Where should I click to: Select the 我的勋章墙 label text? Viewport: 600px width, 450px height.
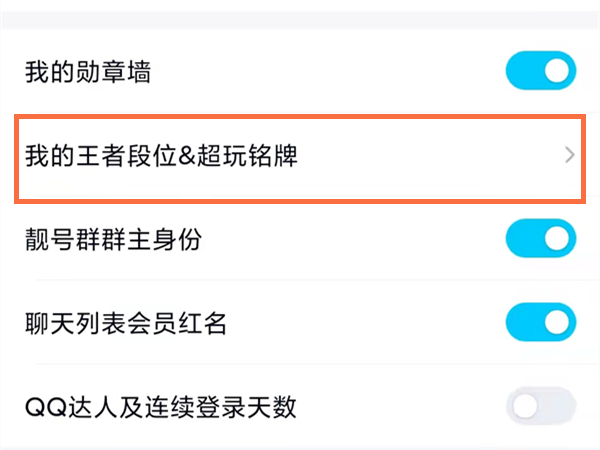coord(87,73)
